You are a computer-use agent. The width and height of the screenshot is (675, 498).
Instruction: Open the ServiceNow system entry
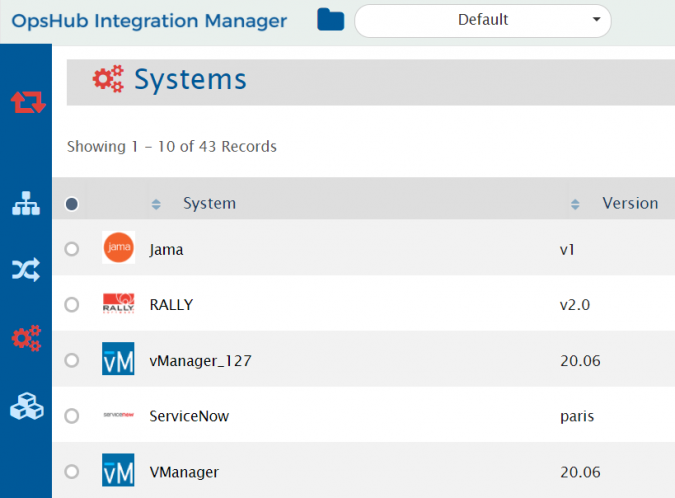(189, 416)
